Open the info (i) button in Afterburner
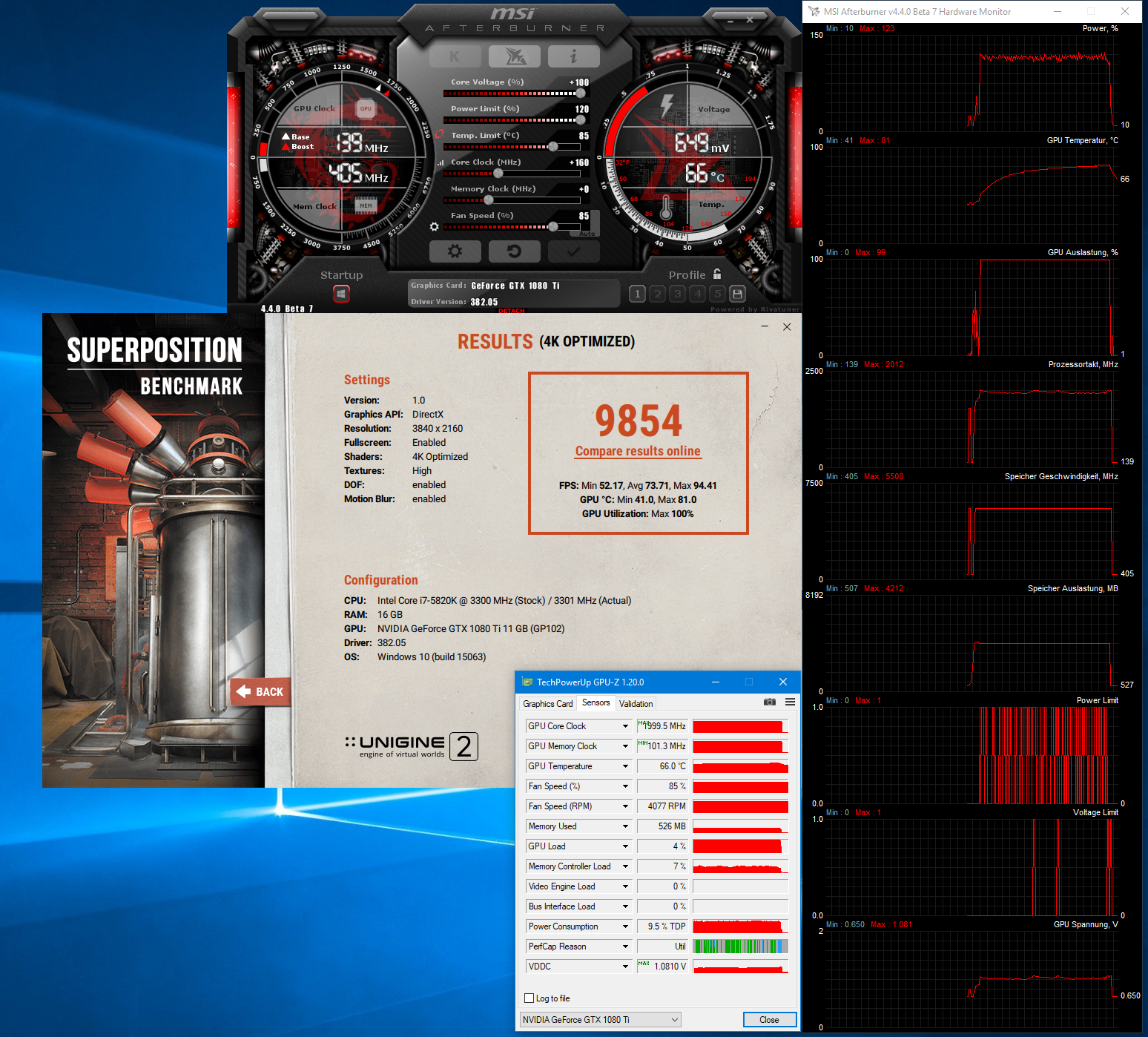This screenshot has width=1148, height=1037. click(x=573, y=56)
